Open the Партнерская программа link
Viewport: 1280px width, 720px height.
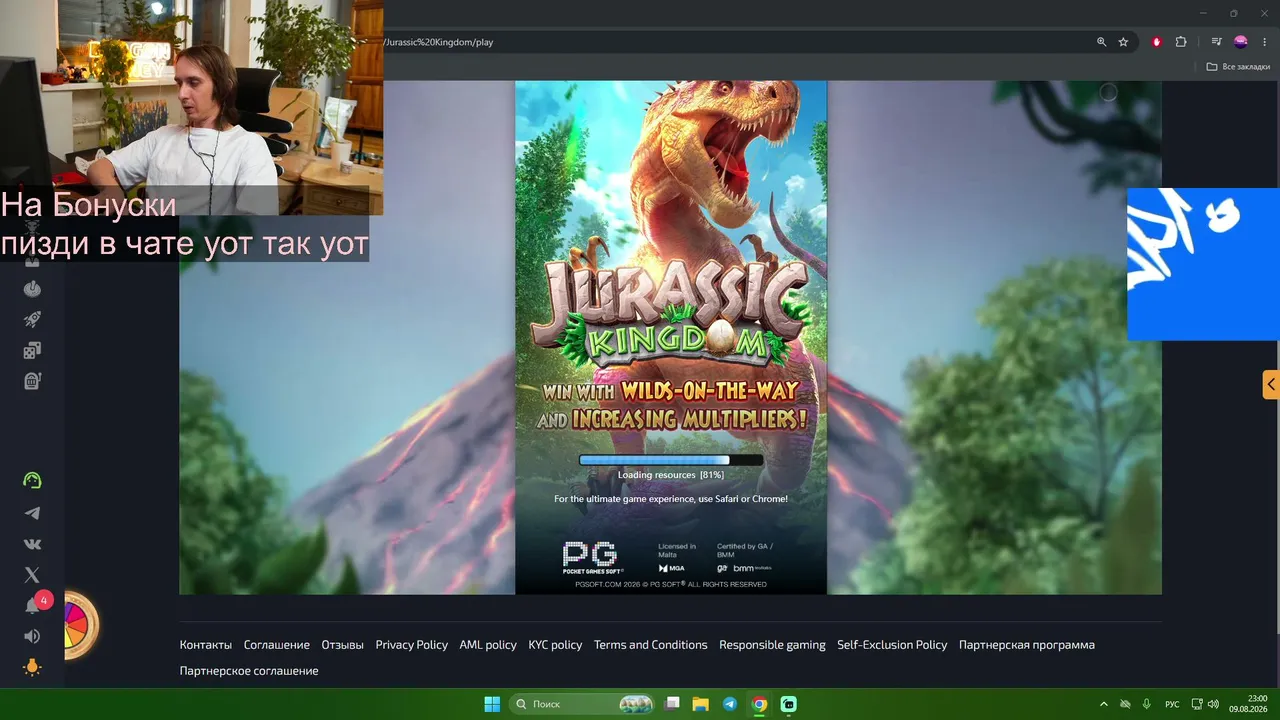(x=1027, y=645)
